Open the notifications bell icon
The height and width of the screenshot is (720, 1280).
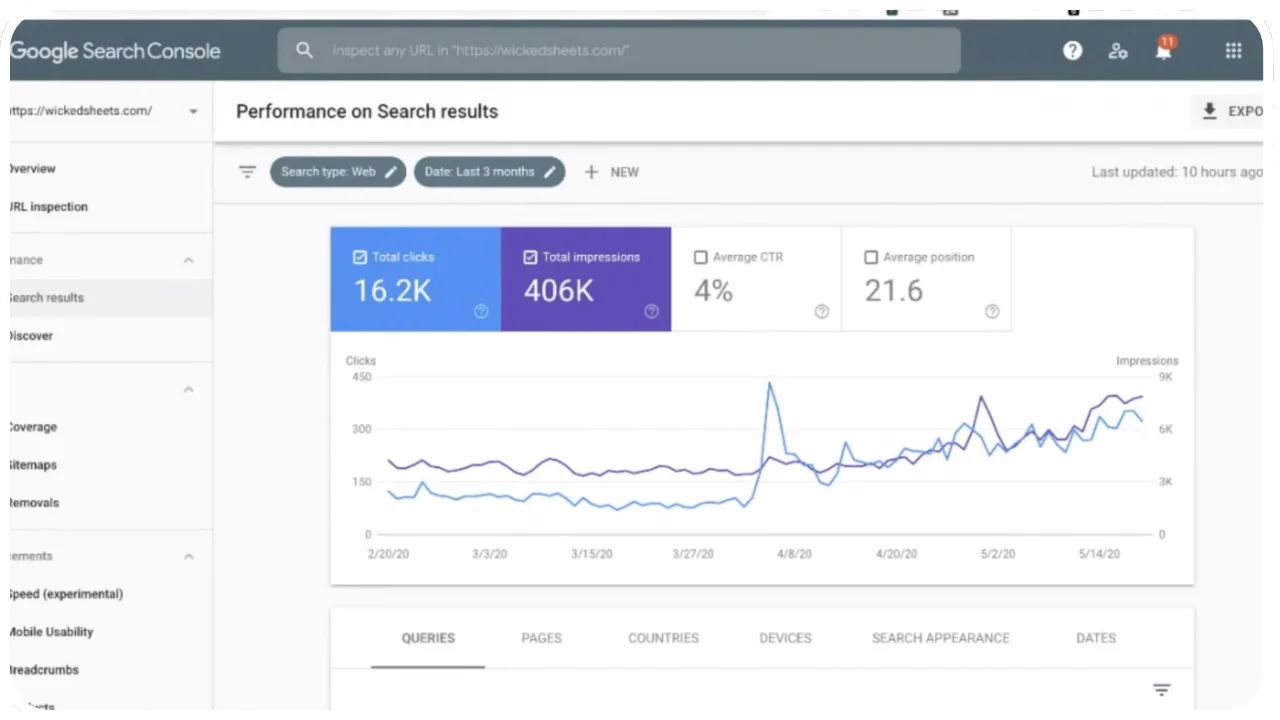point(1163,51)
